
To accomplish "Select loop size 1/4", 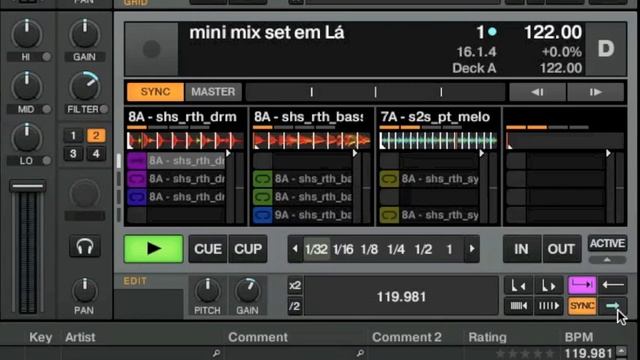I will coord(396,249).
